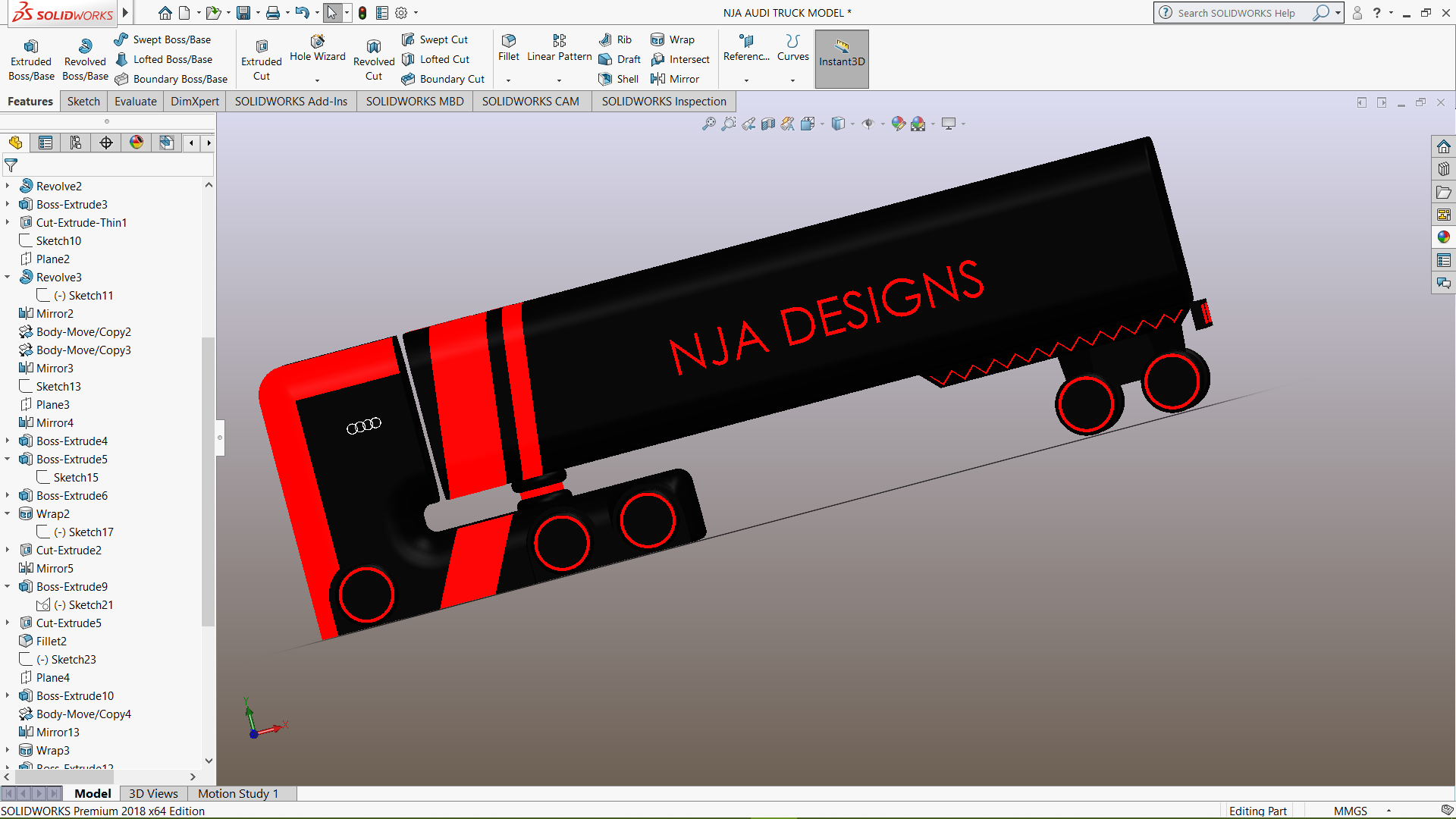Viewport: 1456px width, 819px height.
Task: Open the Curves tool
Action: (793, 48)
